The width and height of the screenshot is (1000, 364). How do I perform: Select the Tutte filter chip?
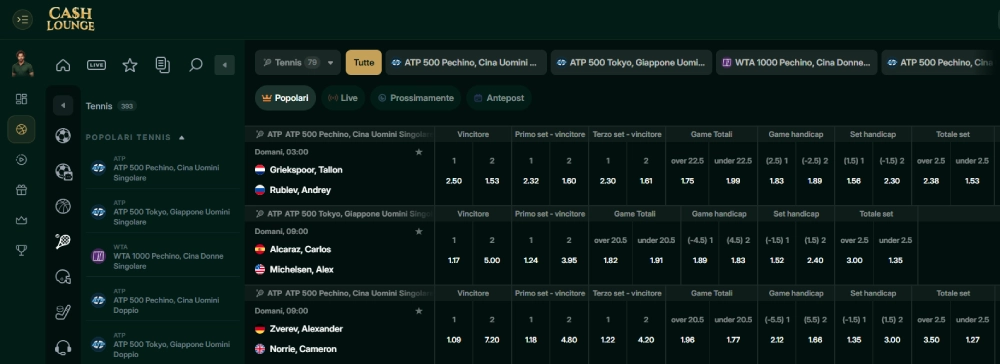tap(364, 62)
